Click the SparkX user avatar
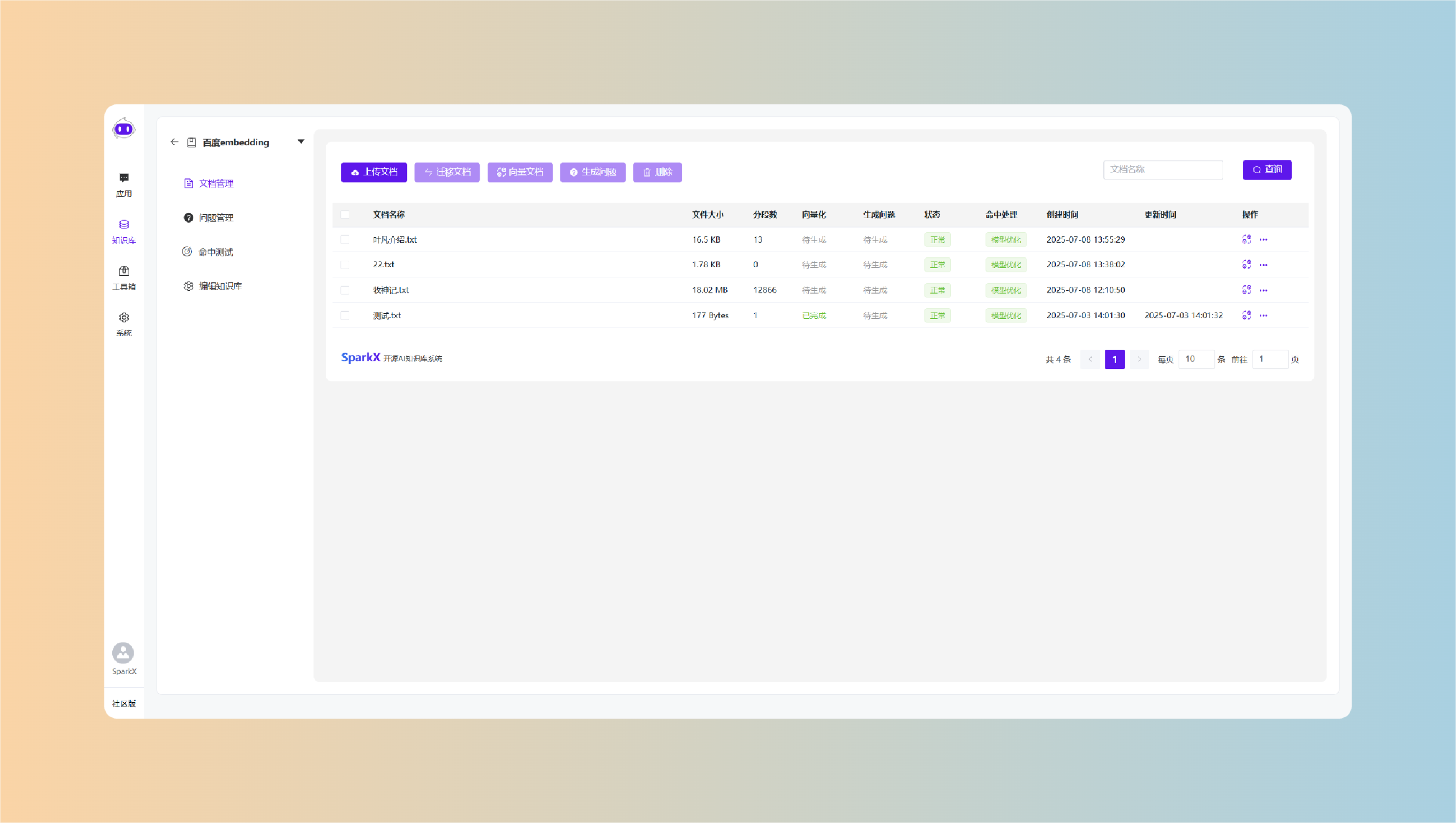The width and height of the screenshot is (1456, 823). pyautogui.click(x=123, y=653)
